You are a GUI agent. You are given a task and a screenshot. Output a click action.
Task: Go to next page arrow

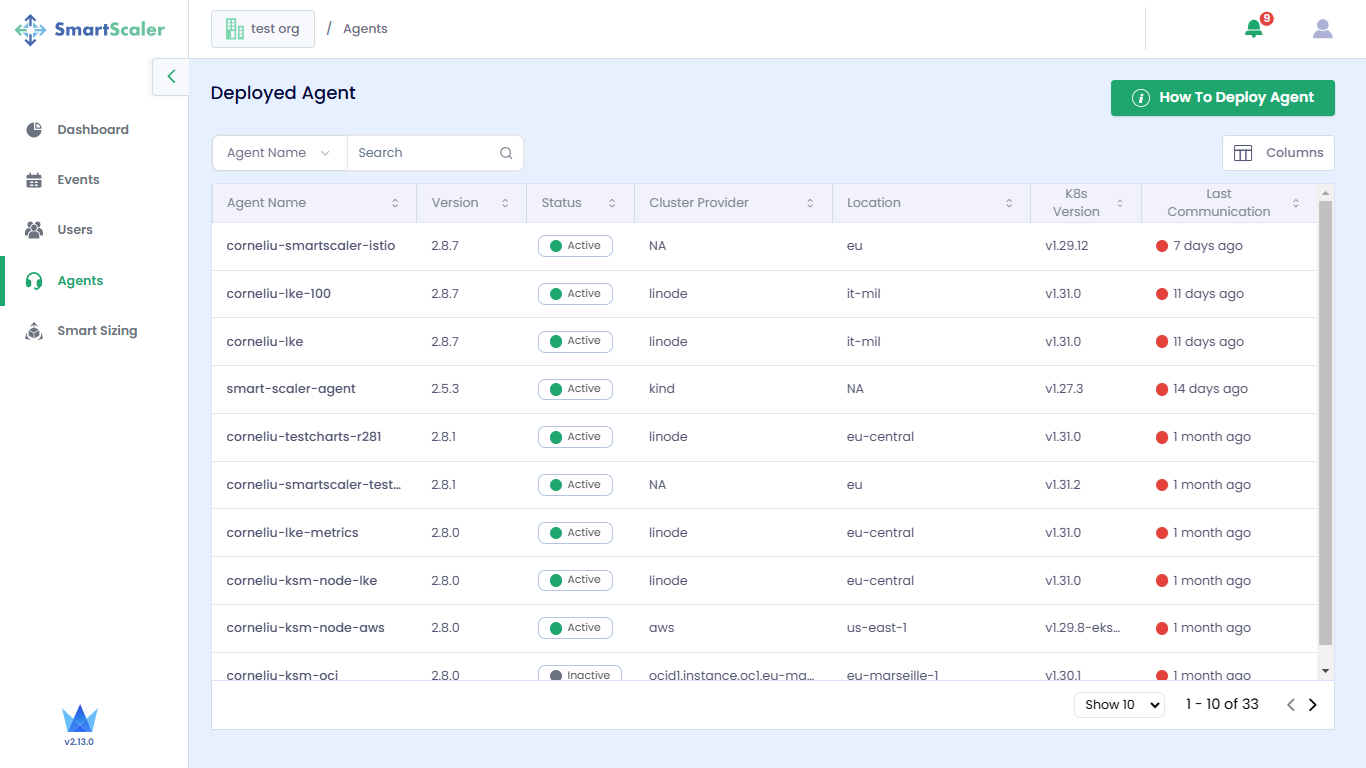coord(1313,705)
